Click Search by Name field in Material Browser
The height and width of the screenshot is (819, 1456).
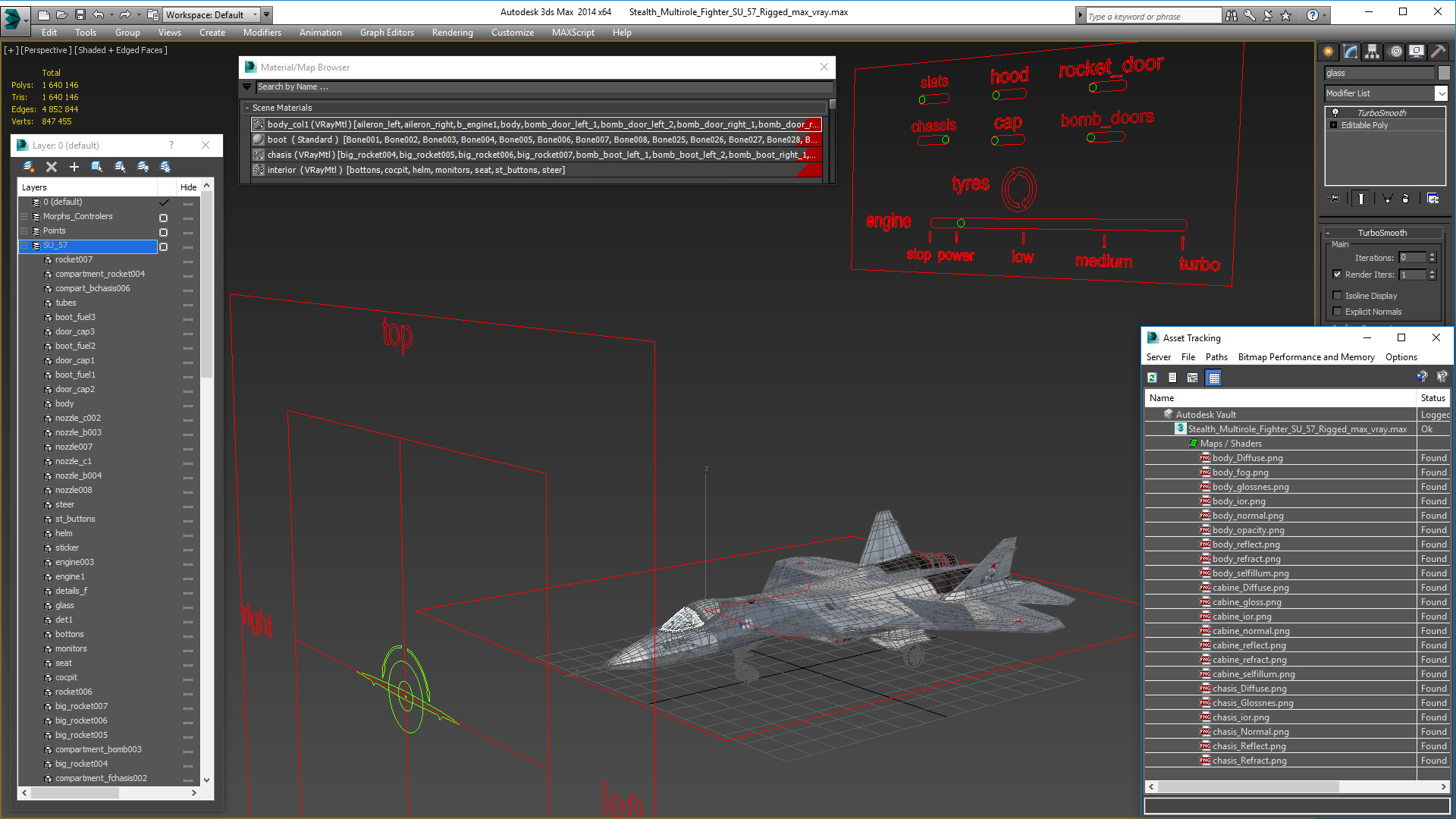pos(544,87)
